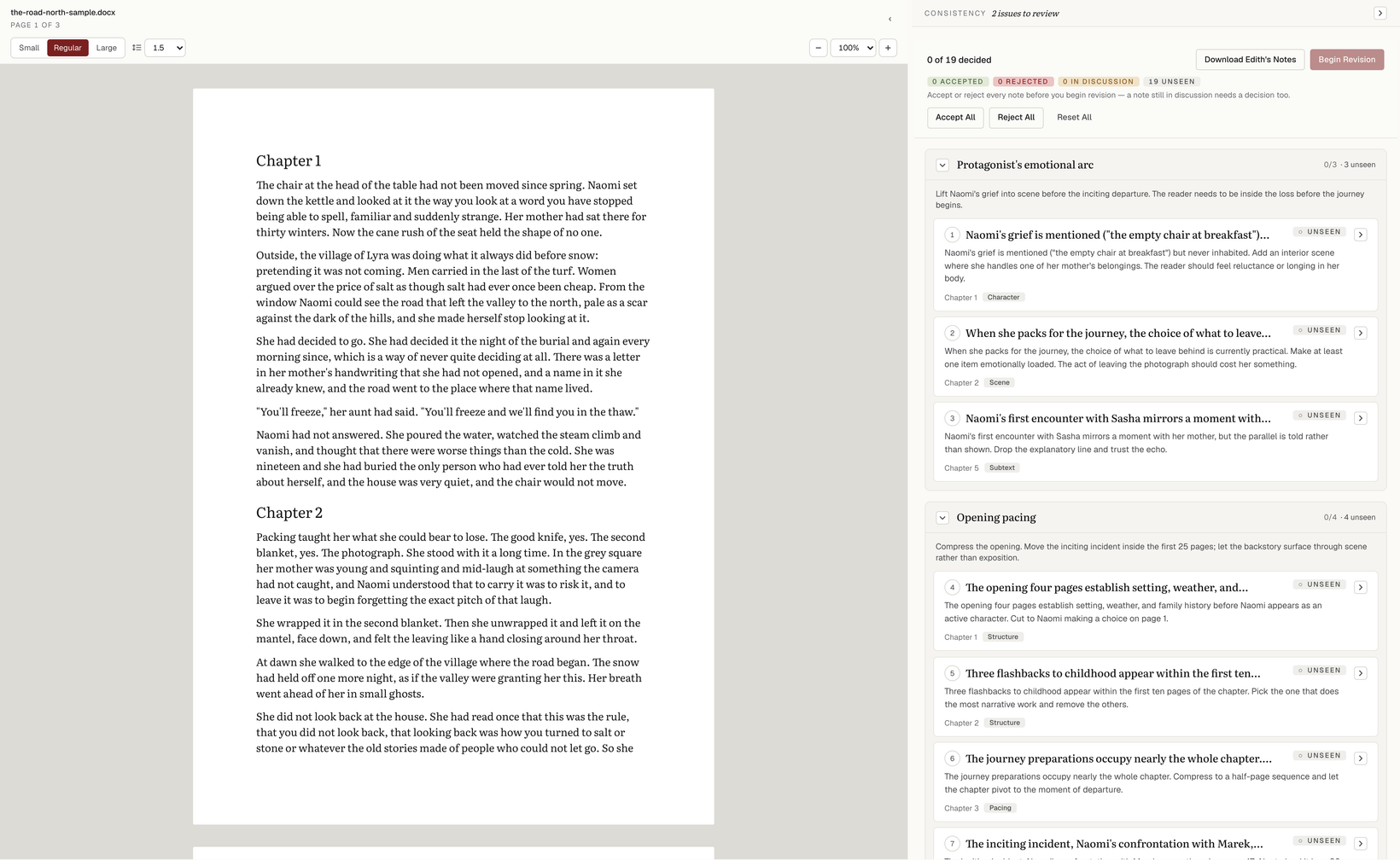Collapse the document pane with the left chevron

pos(890,19)
